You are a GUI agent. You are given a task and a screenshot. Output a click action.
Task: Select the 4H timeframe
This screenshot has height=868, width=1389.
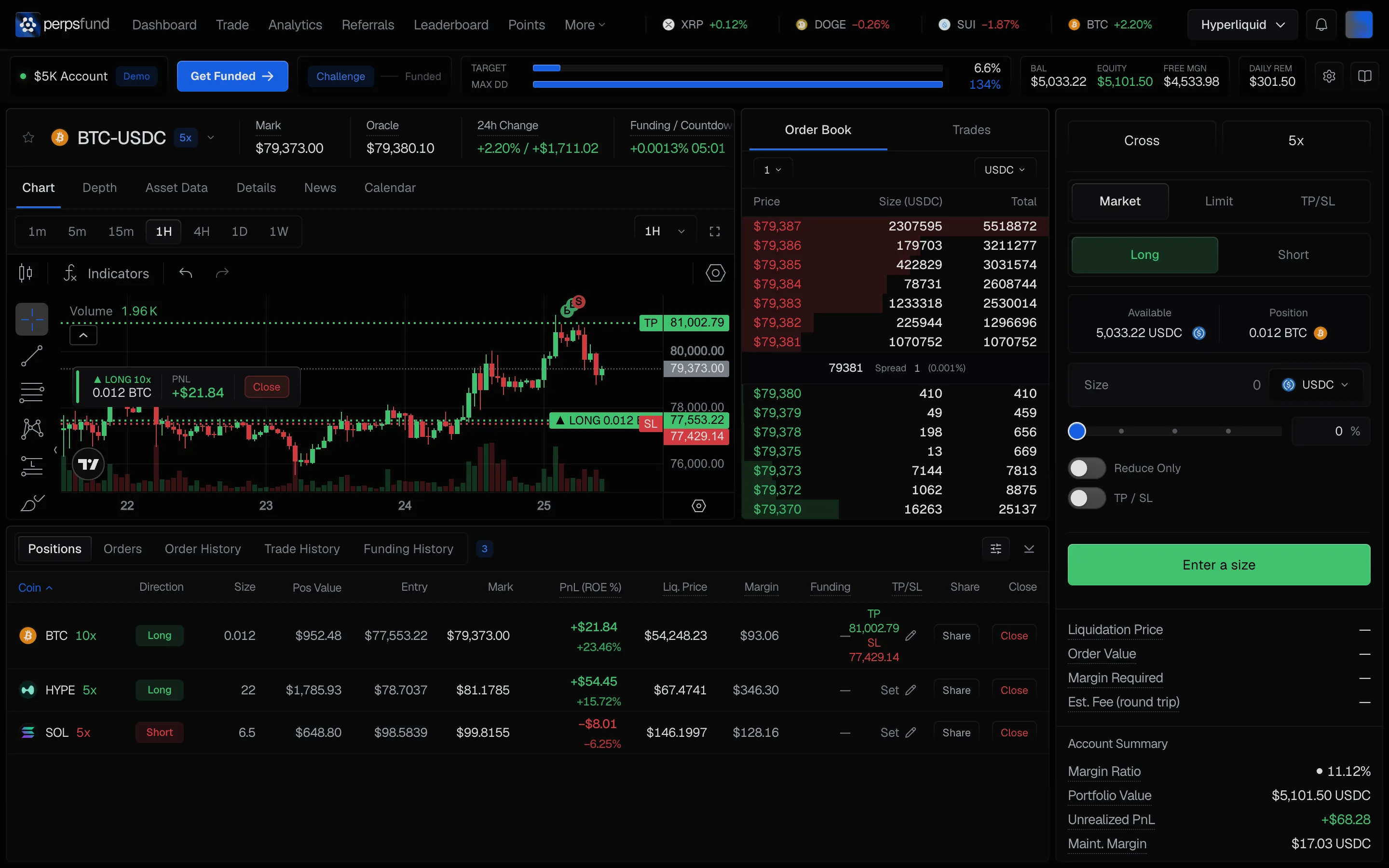pyautogui.click(x=202, y=231)
